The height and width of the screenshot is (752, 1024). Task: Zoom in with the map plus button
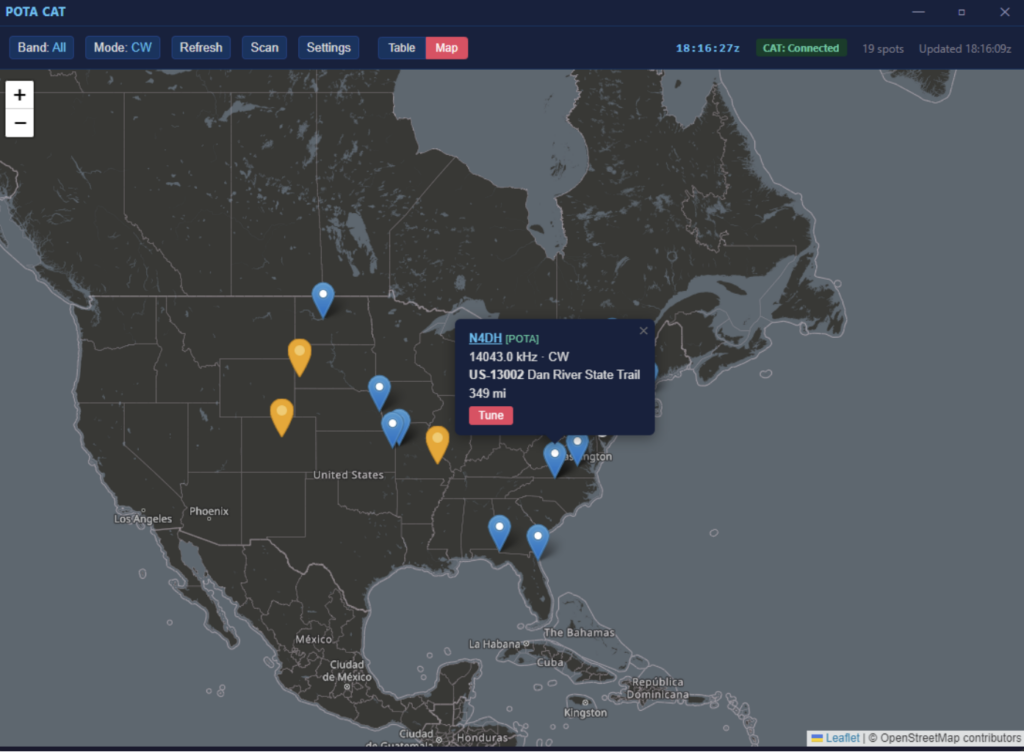click(x=20, y=95)
